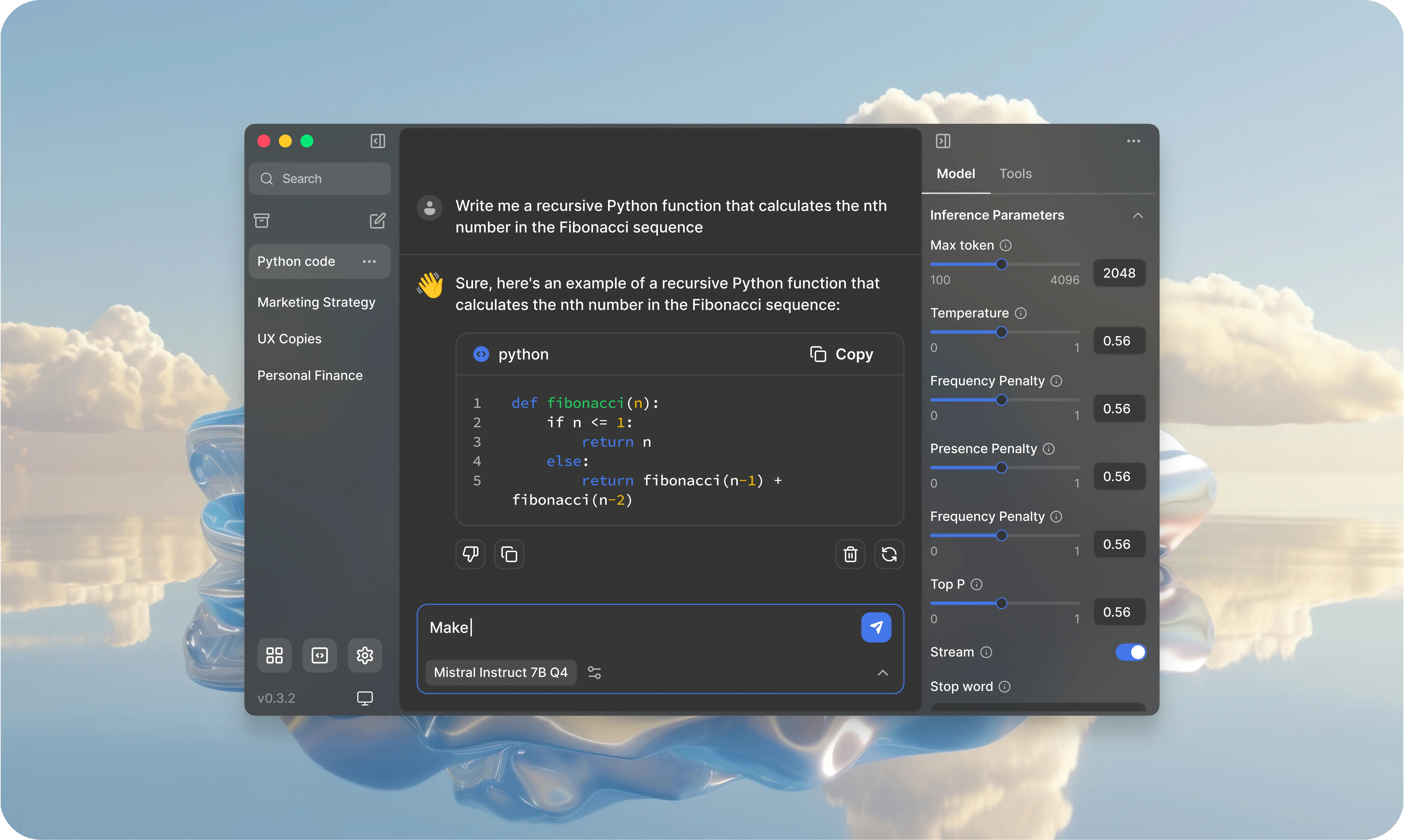Give thumbs down to the response
The width and height of the screenshot is (1404, 840).
point(470,554)
